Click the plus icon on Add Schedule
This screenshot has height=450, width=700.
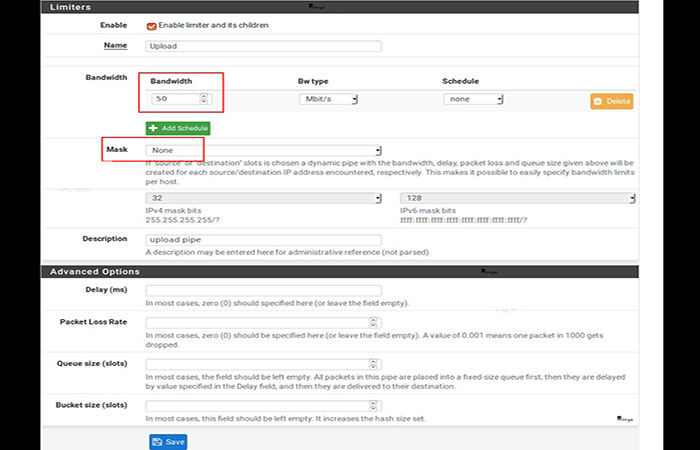153,128
